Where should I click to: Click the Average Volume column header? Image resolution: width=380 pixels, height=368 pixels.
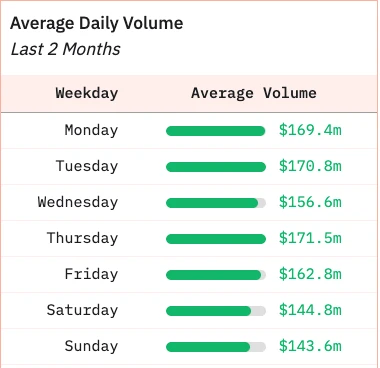[x=254, y=93]
